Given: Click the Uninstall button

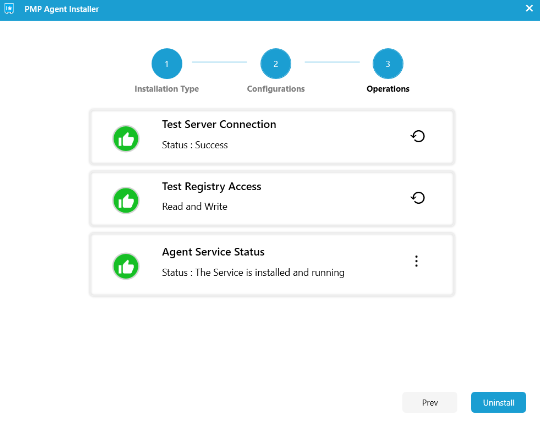Looking at the screenshot, I should [x=498, y=402].
